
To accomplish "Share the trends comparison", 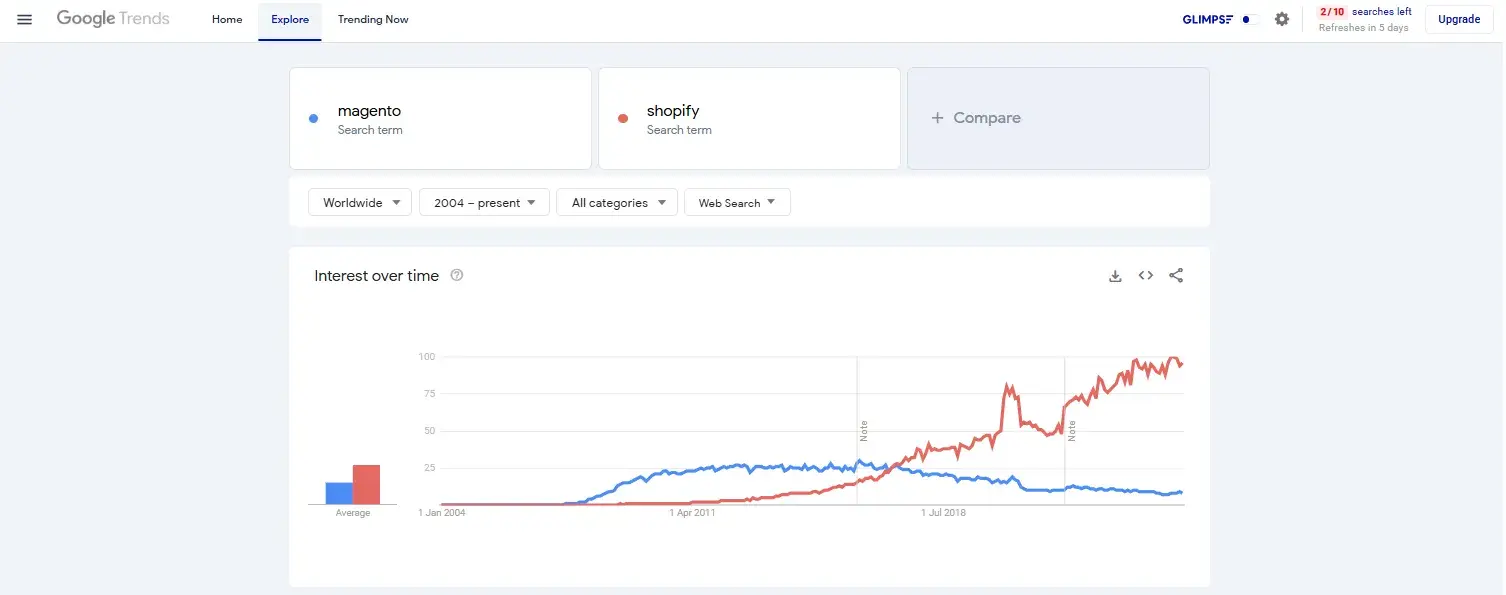I will click(x=1176, y=275).
